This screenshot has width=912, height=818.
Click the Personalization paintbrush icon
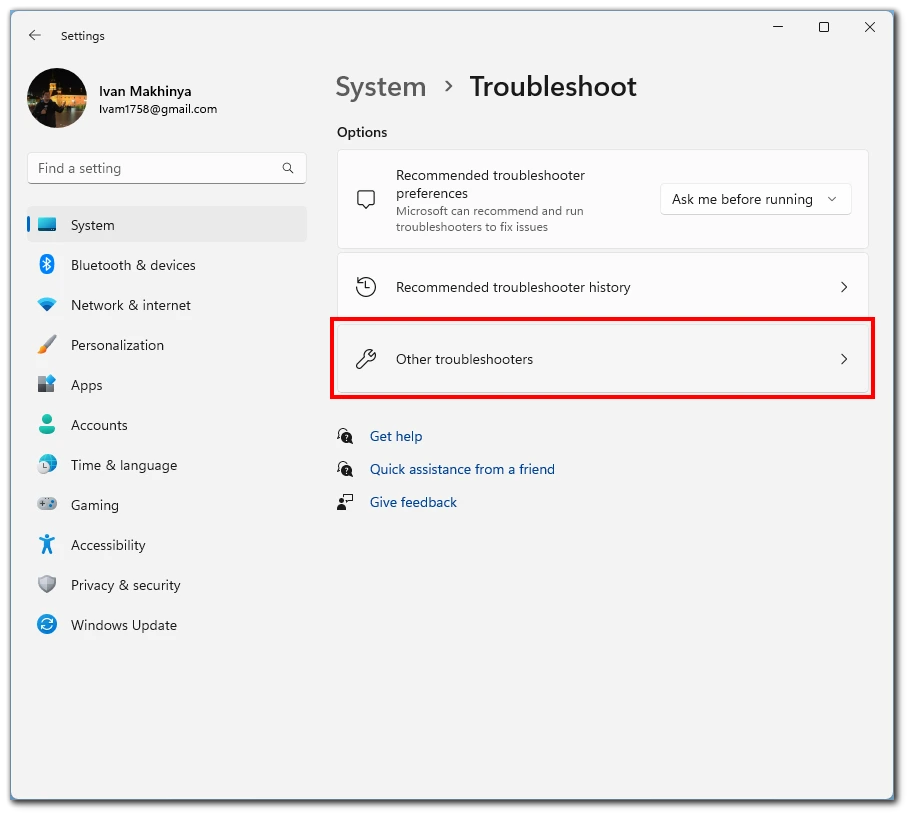[47, 344]
